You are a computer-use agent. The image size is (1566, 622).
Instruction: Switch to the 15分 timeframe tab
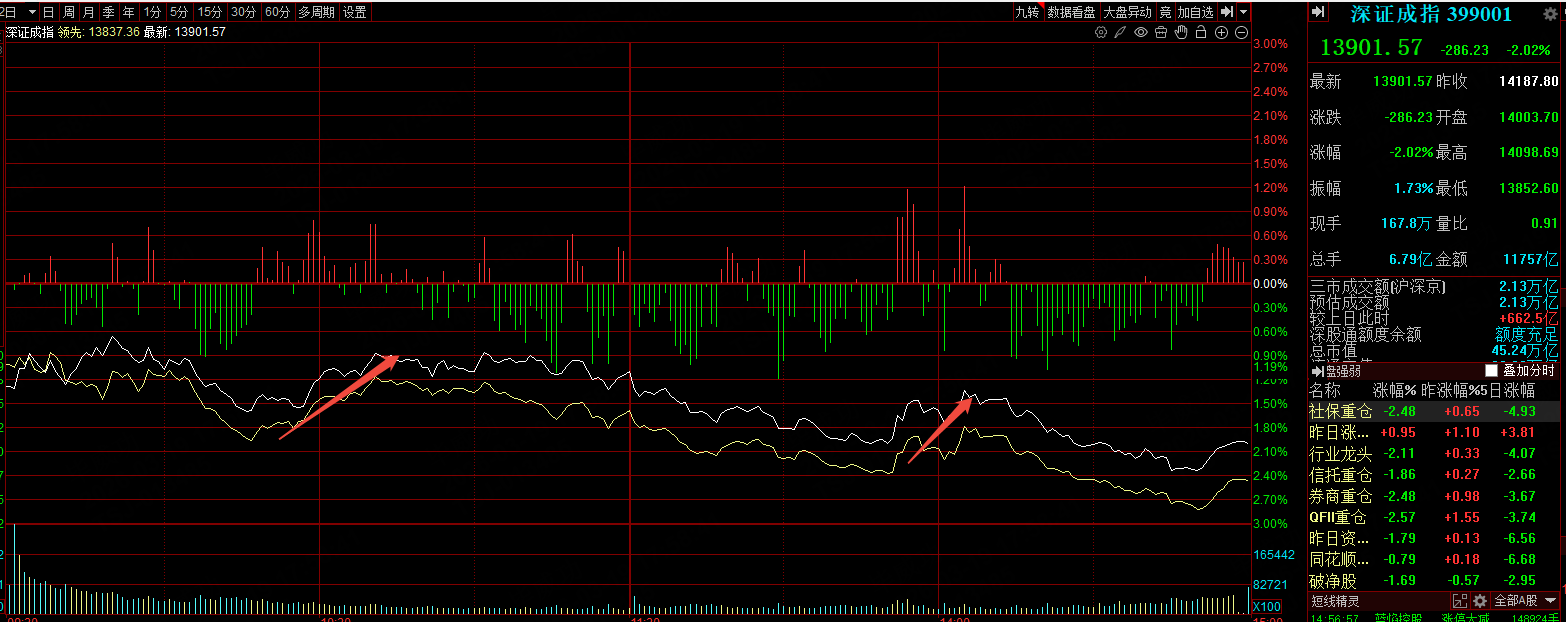209,12
